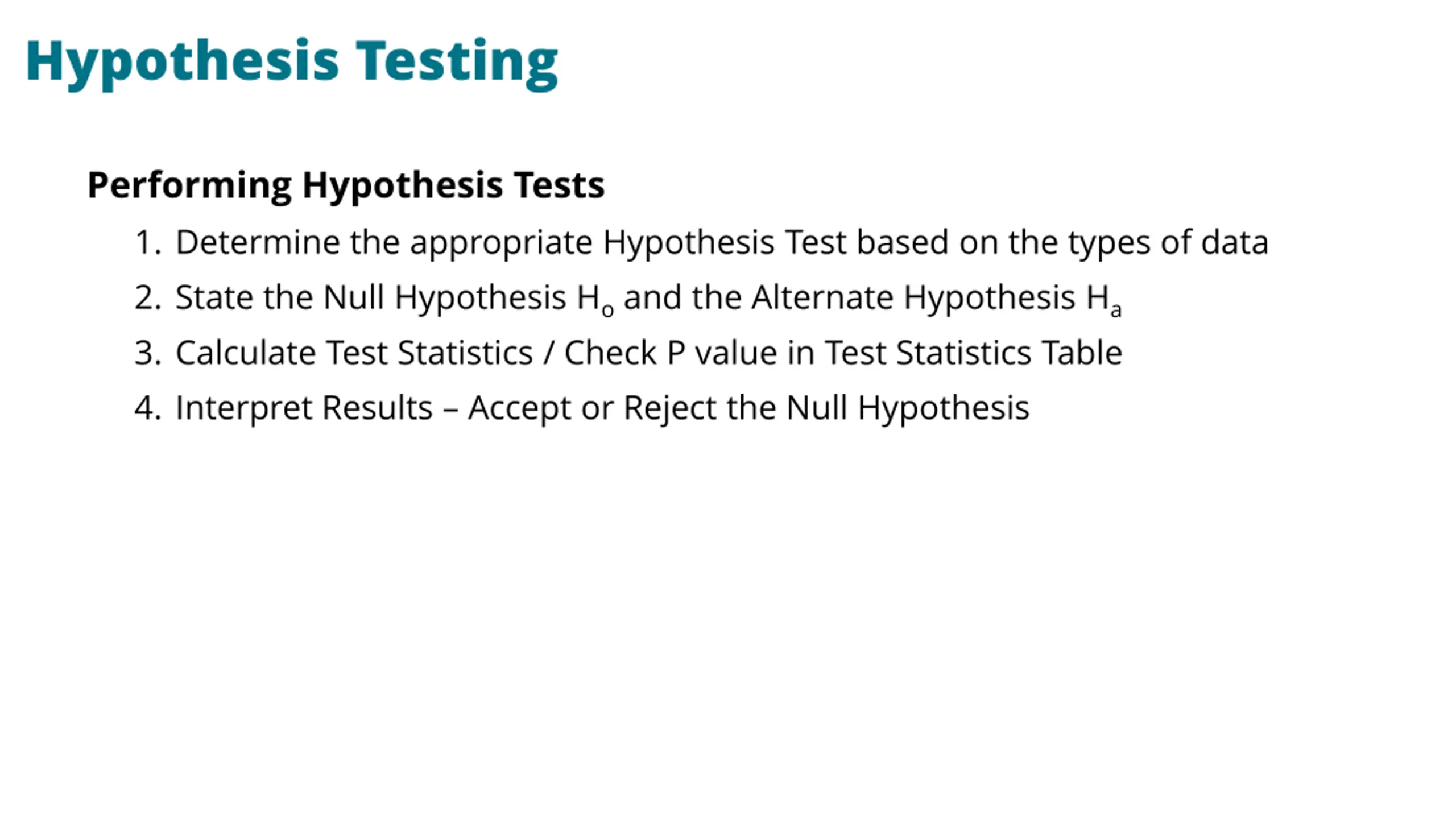Click the subscript "o" after Null Hypothesis H
Image resolution: width=1456 pixels, height=819 pixels.
tap(607, 310)
